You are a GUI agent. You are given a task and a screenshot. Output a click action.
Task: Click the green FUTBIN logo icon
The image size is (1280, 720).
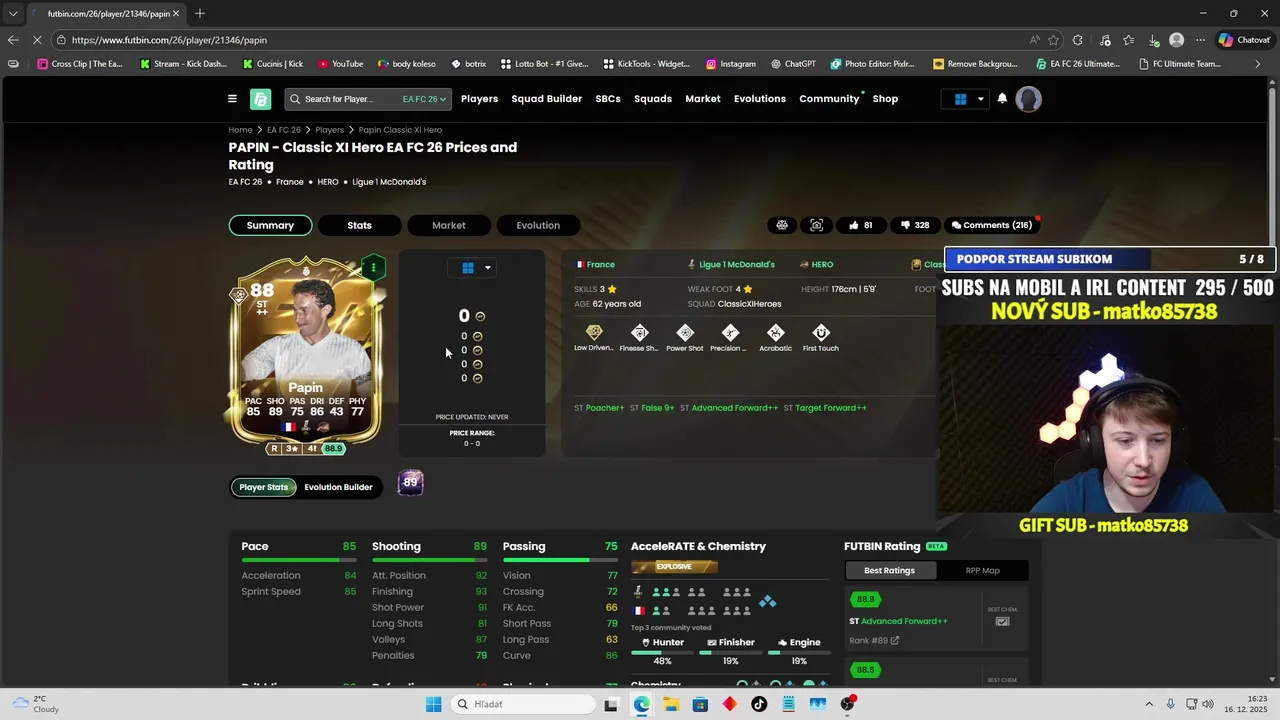[260, 99]
